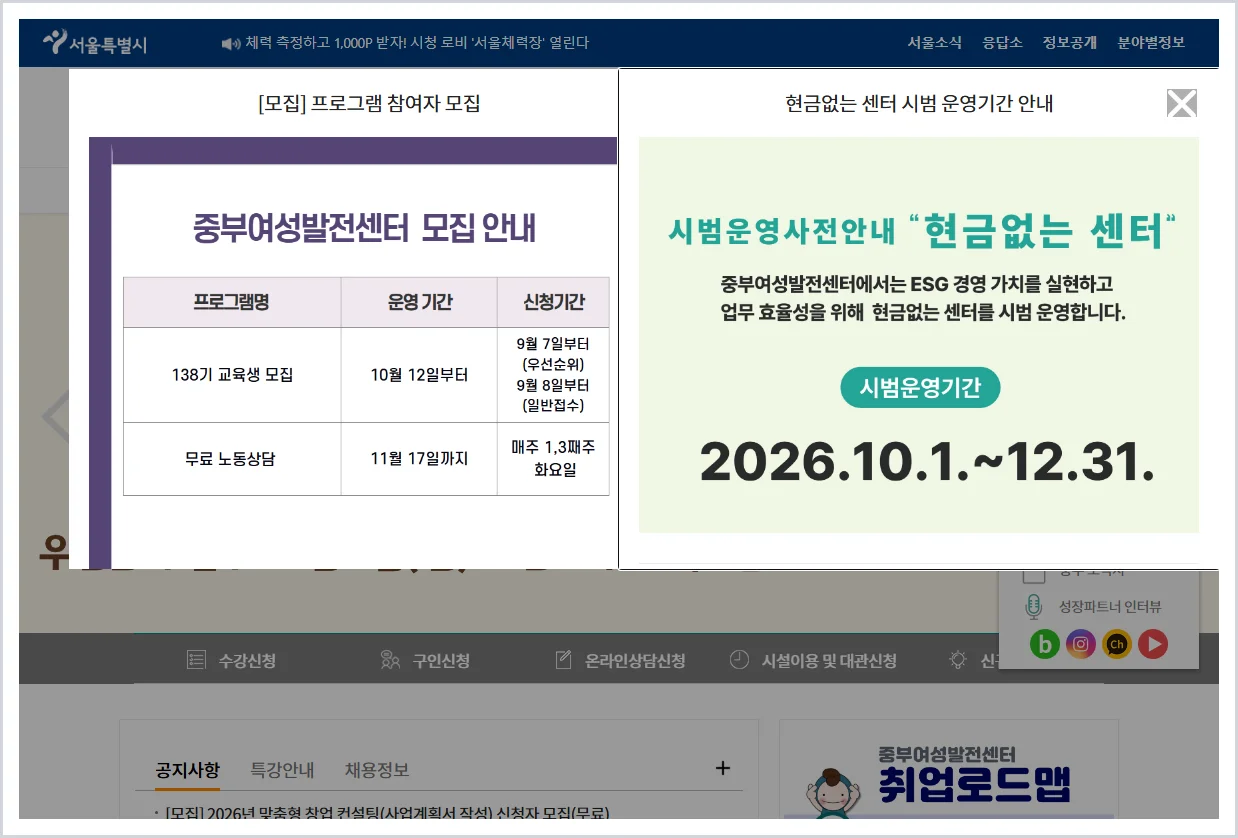Click the clock icon for 시설이용 및 대관신청
The image size is (1238, 838).
[739, 660]
